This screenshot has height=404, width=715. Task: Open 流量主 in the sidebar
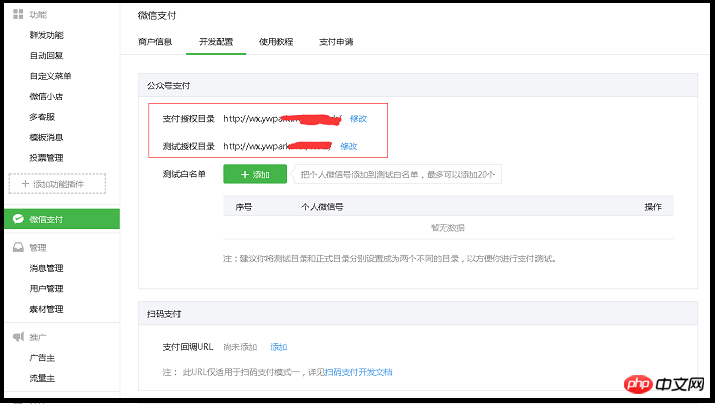pyautogui.click(x=42, y=378)
